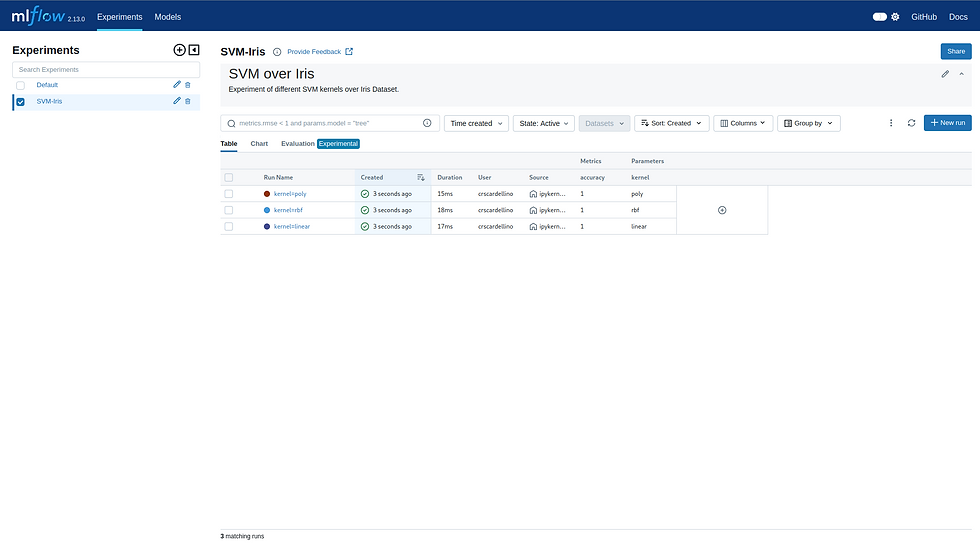Uncheck the SVM-Iris experiment checkbox

point(21,101)
